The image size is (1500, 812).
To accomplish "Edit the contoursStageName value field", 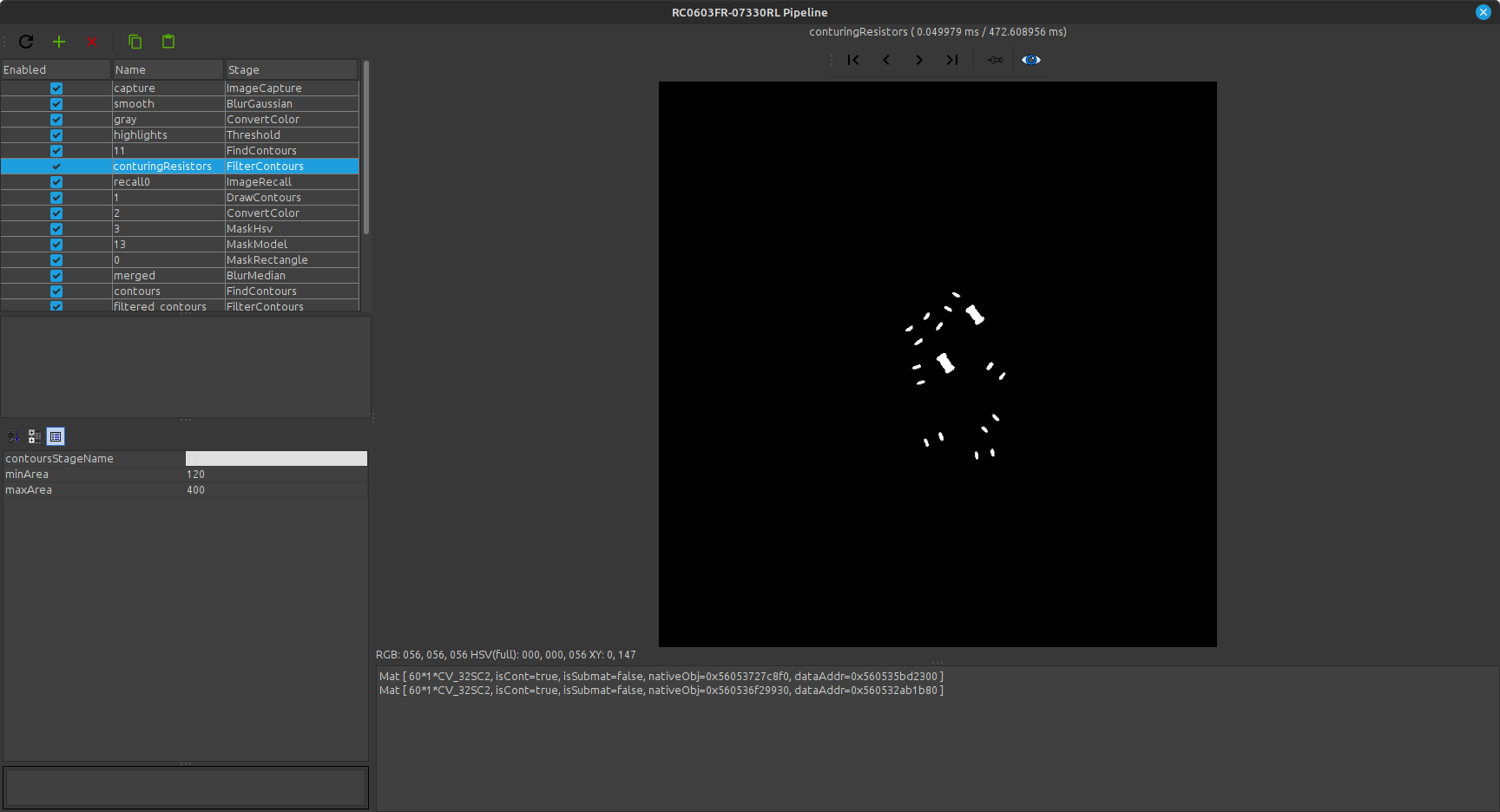I will (x=276, y=459).
